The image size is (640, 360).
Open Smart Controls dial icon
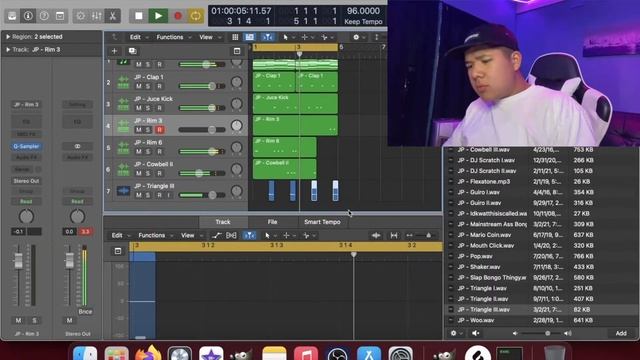point(81,16)
